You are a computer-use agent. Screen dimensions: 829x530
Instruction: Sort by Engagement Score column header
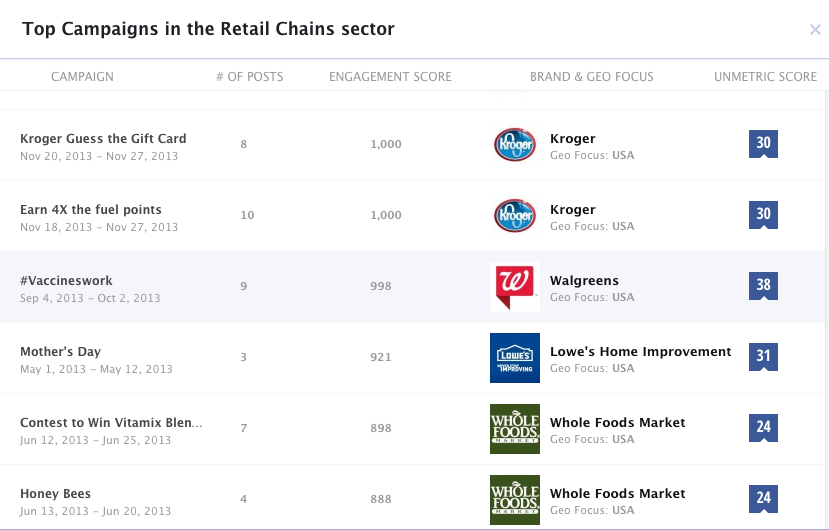point(390,77)
